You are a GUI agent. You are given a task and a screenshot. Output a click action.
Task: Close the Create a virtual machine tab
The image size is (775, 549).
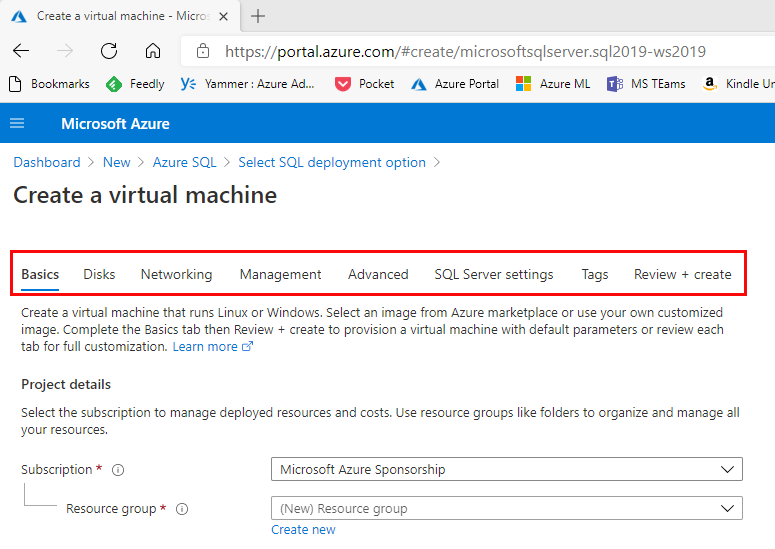coord(223,16)
